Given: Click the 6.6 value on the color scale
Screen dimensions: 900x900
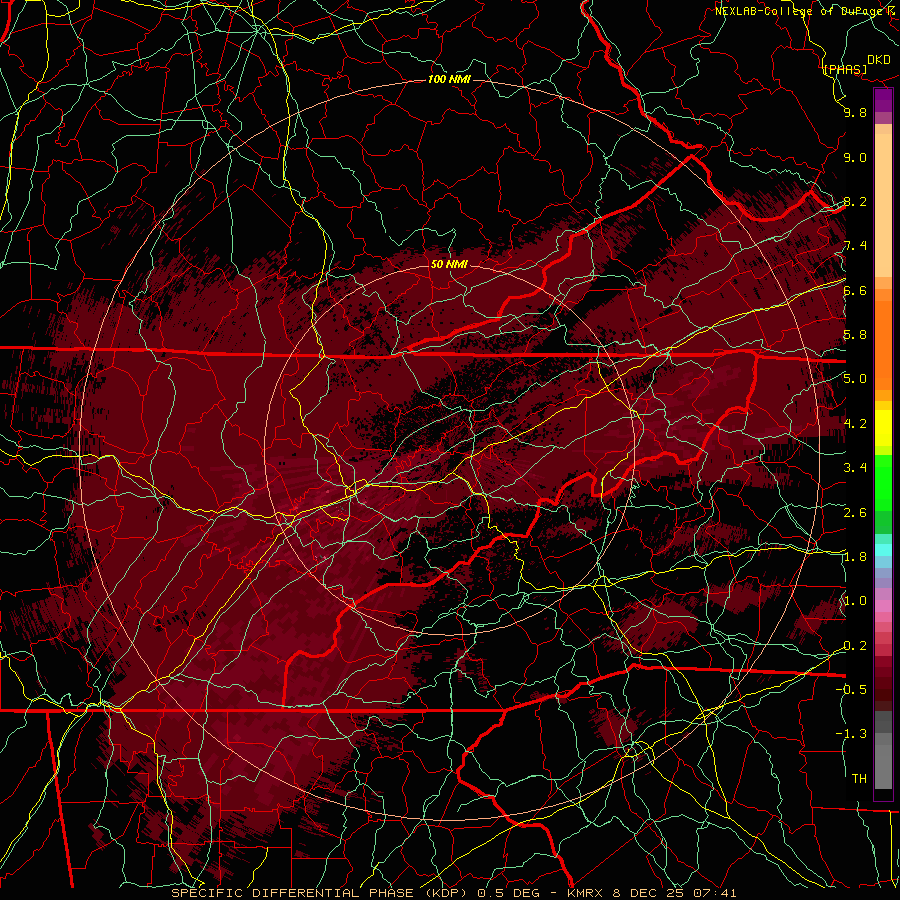Looking at the screenshot, I should click(855, 290).
